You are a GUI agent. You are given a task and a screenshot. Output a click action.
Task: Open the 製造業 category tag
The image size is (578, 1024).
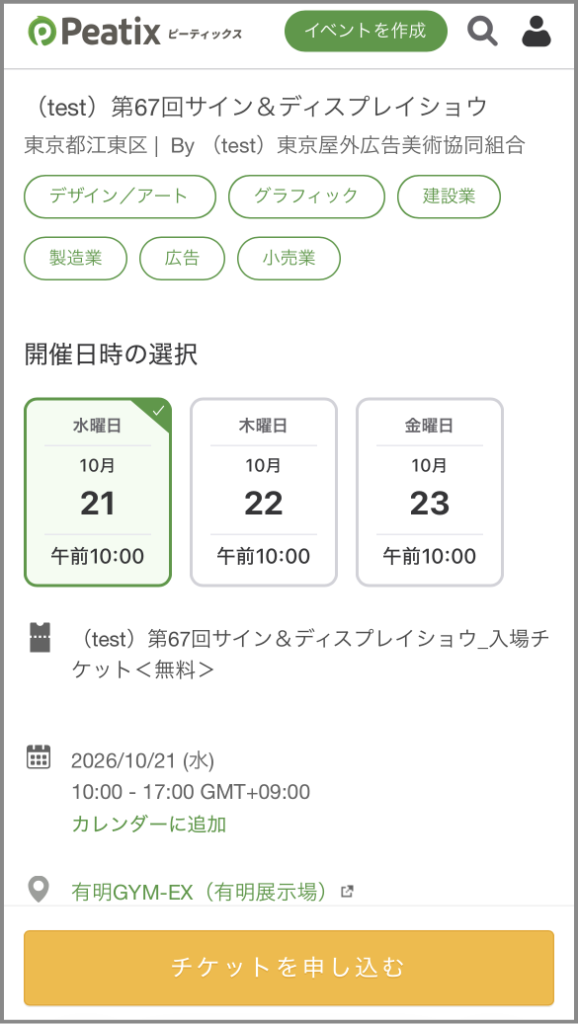(76, 258)
